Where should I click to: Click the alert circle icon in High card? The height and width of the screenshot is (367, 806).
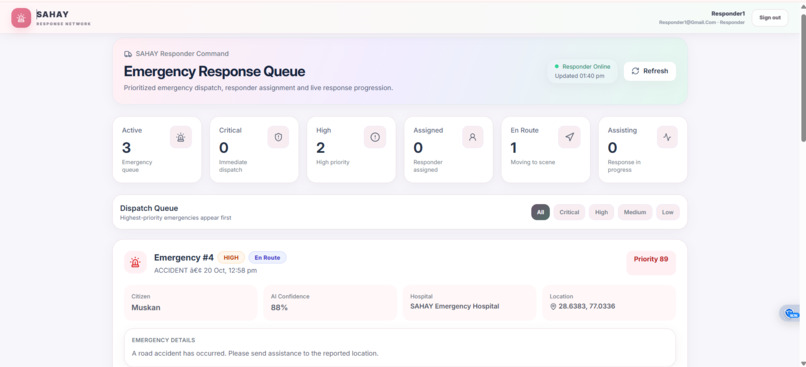click(375, 137)
